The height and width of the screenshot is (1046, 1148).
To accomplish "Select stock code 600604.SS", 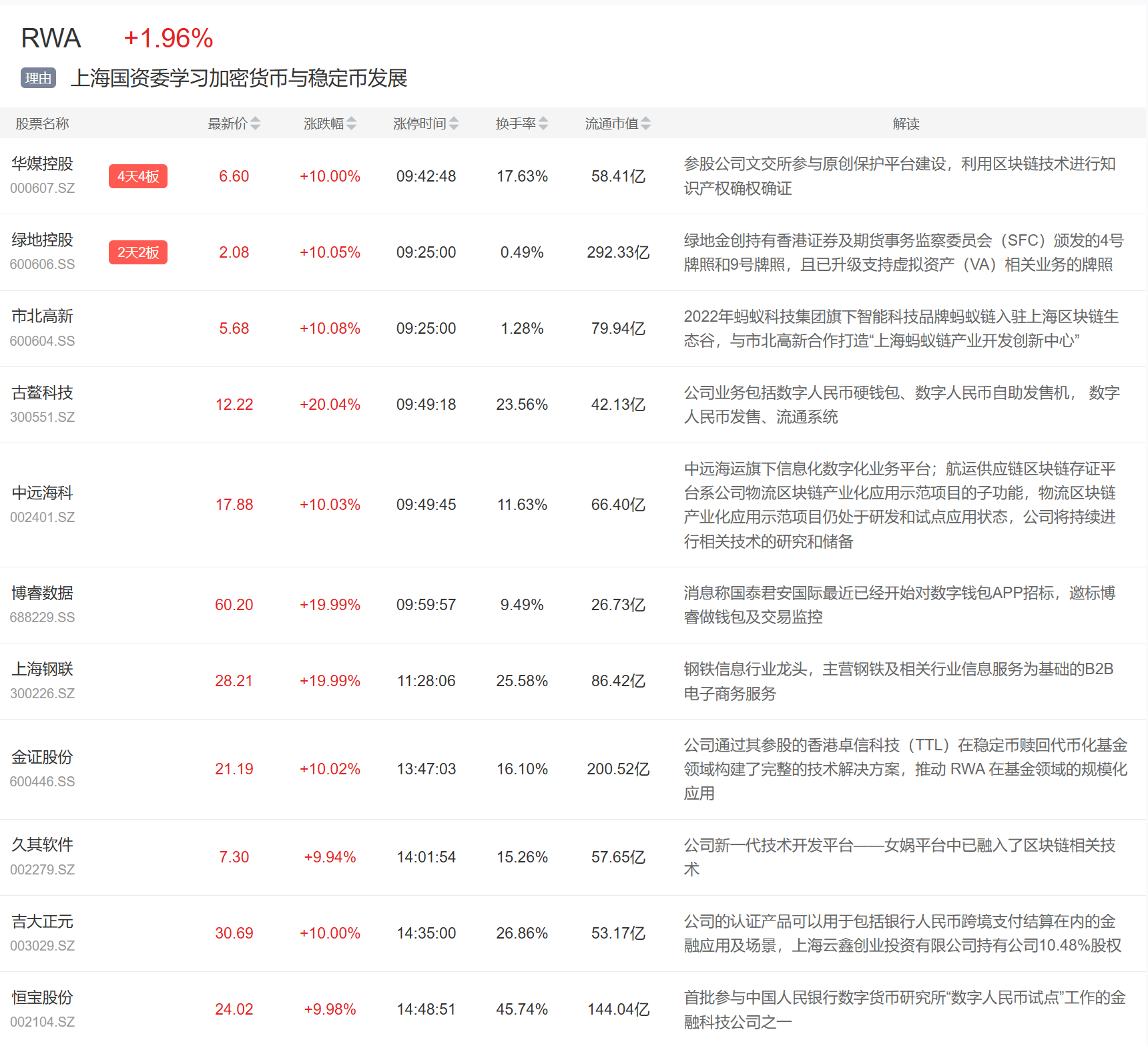I will [x=42, y=341].
